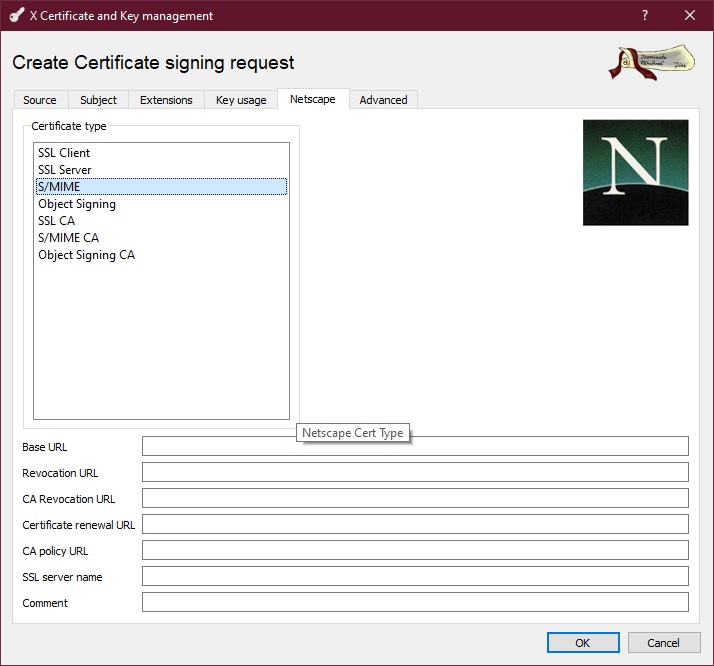714x666 pixels.
Task: Open the Key usage tab
Action: coord(241,100)
